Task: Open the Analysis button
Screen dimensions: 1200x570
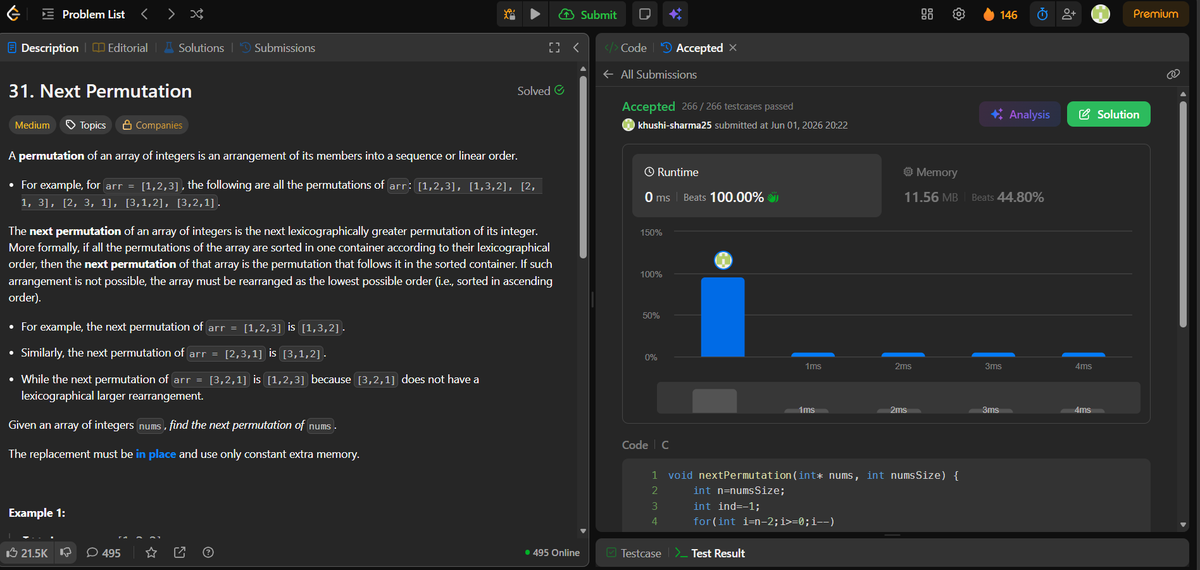Action: point(1019,115)
